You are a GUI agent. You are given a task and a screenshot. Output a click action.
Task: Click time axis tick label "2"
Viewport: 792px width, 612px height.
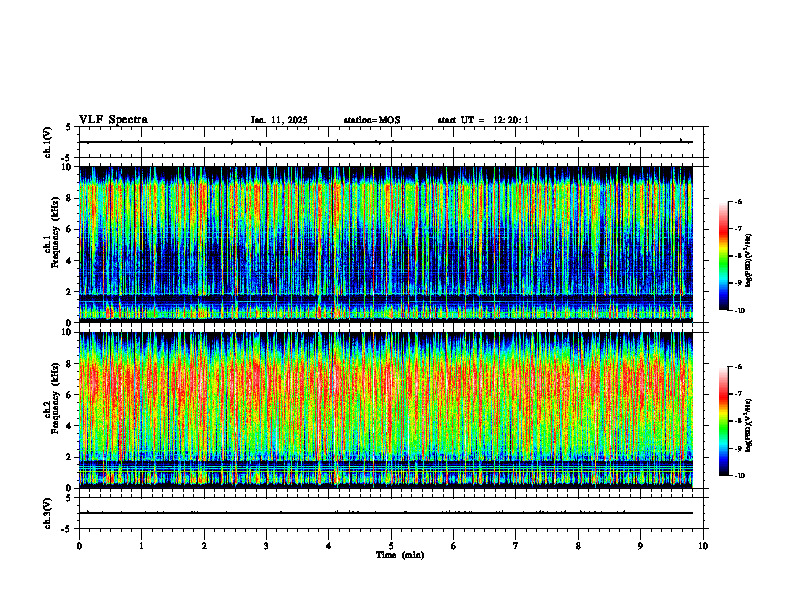[204, 546]
